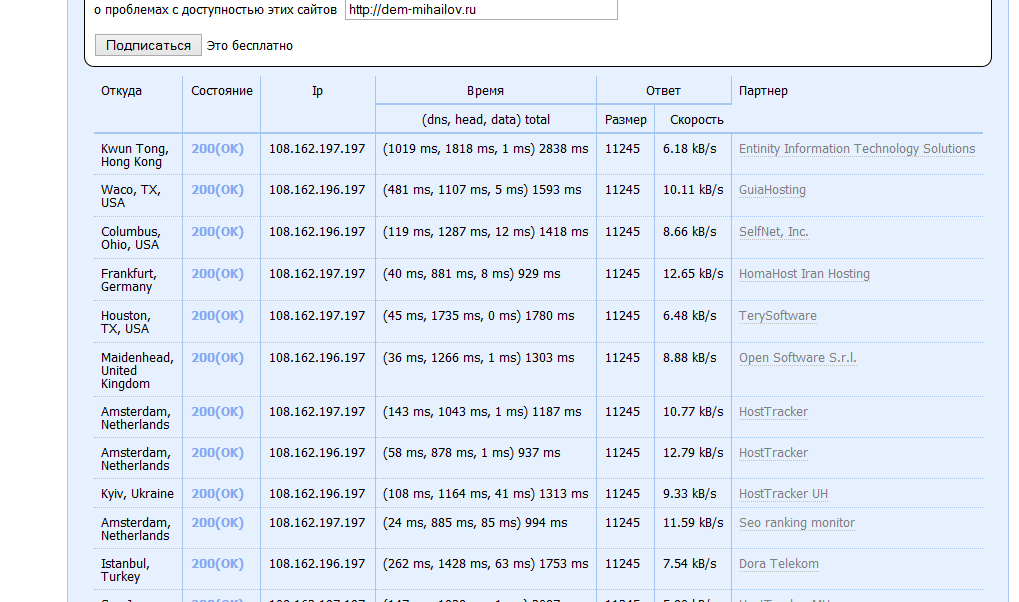
Task: Open the Open Software S.r.l. link
Action: [797, 358]
